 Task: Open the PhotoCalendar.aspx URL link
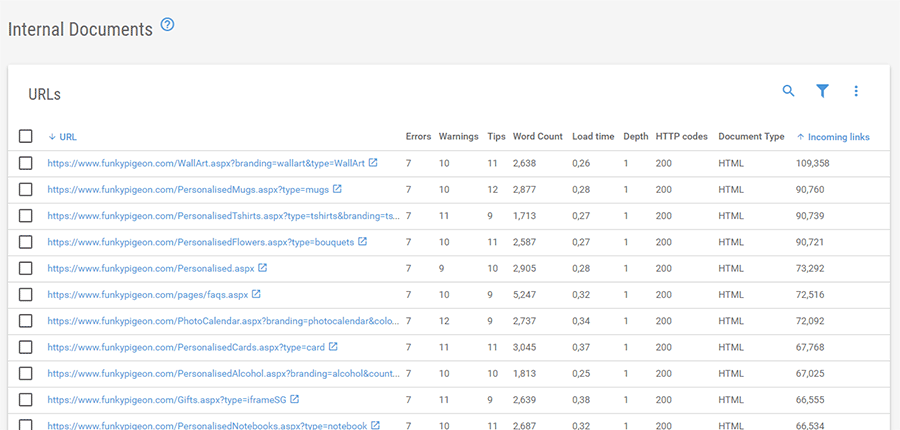tap(224, 321)
